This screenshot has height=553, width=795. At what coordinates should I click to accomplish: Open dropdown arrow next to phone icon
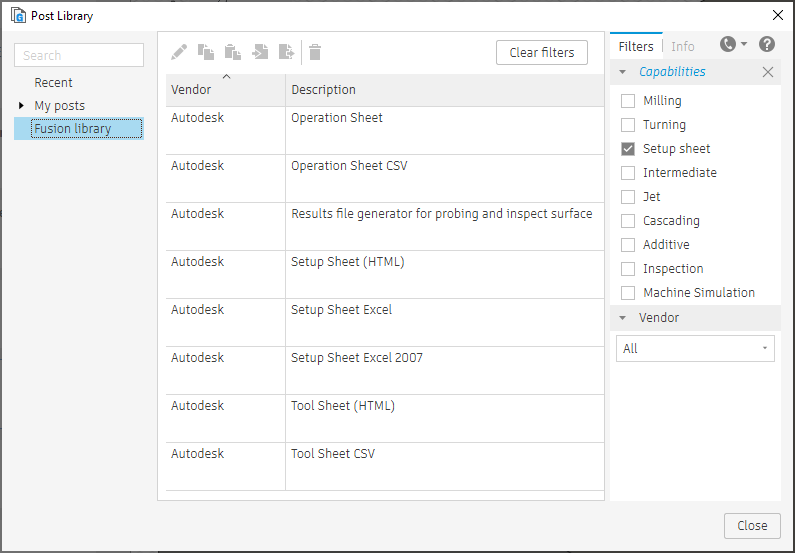click(744, 44)
